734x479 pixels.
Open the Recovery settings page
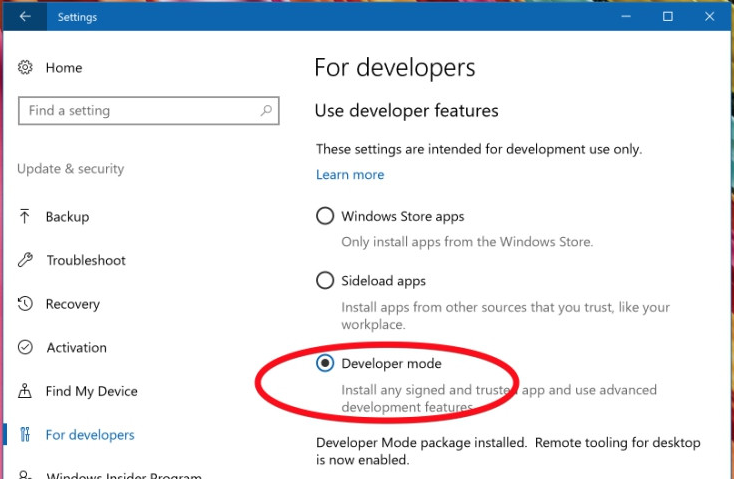(73, 304)
